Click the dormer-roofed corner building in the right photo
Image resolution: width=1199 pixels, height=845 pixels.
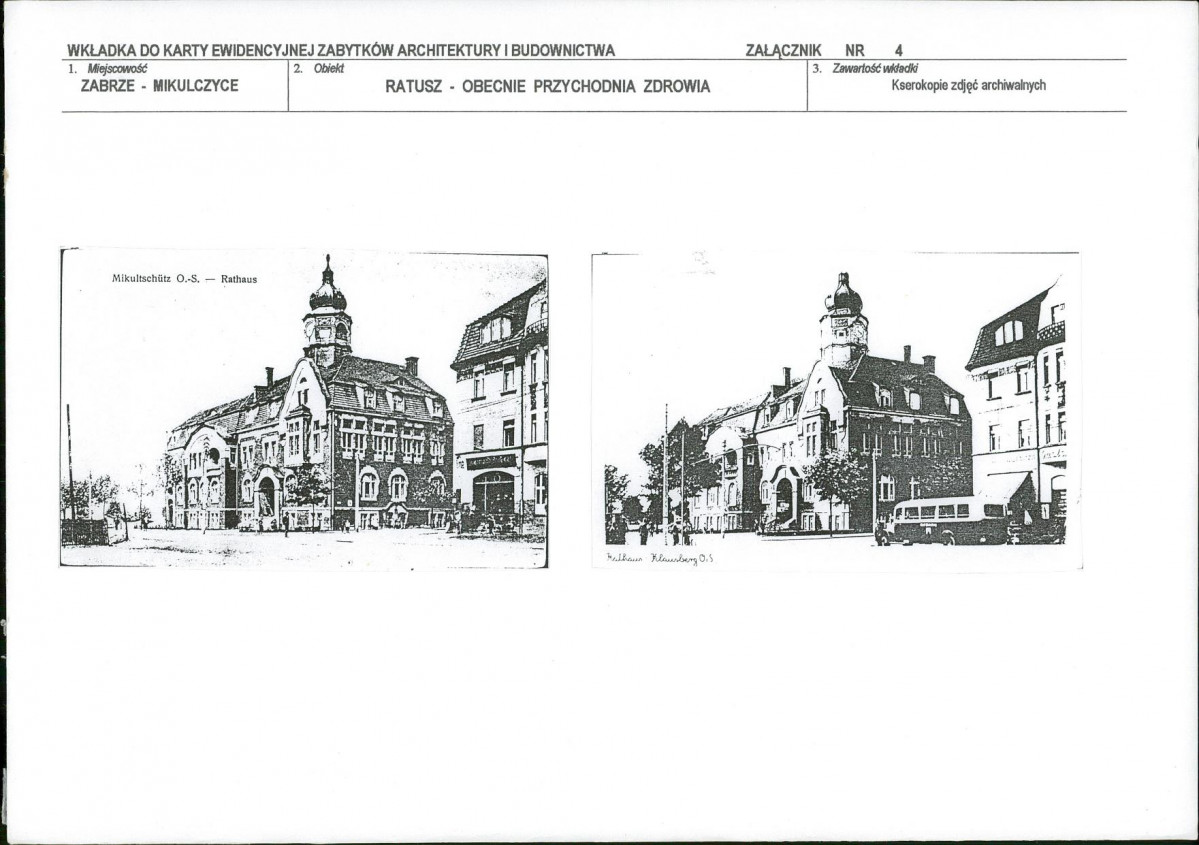pyautogui.click(x=1018, y=400)
